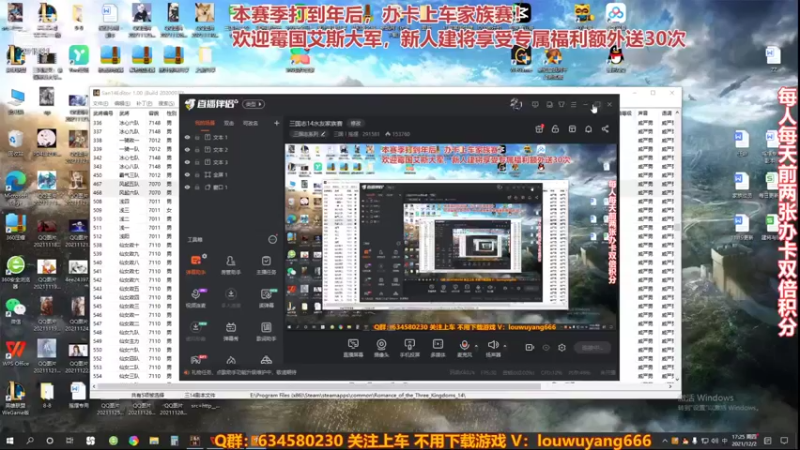This screenshot has height=450, width=800.
Task: Click the 修改 button beside stream title
Action: (356, 123)
